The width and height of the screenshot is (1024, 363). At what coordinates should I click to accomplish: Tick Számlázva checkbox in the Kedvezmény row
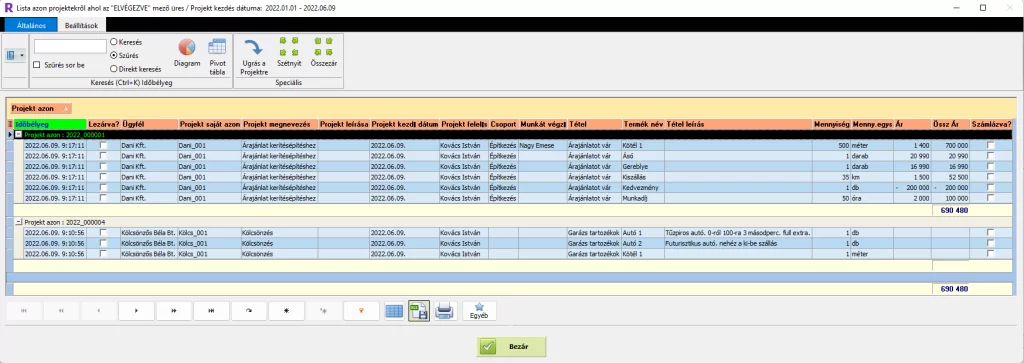pyautogui.click(x=991, y=187)
